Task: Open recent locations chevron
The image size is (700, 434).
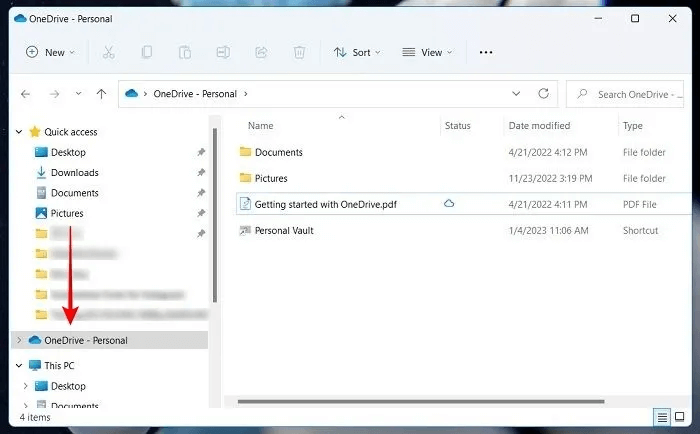Action: 78,94
